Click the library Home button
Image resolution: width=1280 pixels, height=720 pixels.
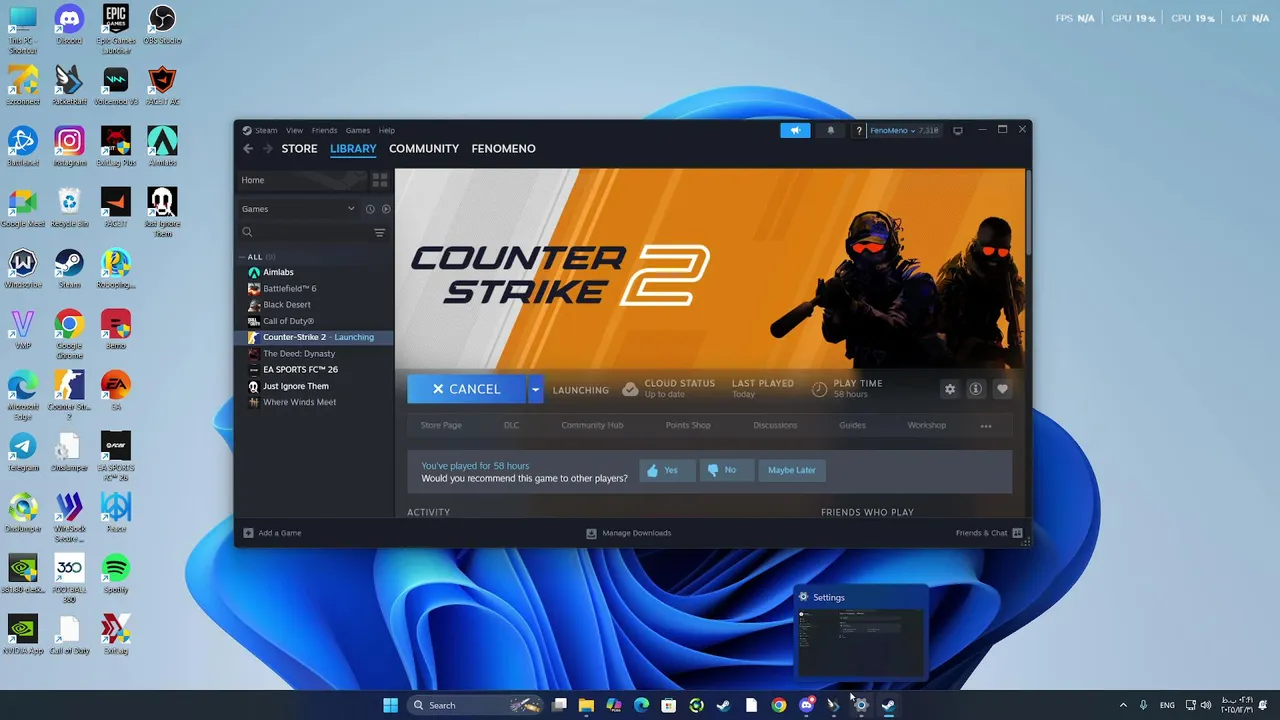pyautogui.click(x=302, y=180)
